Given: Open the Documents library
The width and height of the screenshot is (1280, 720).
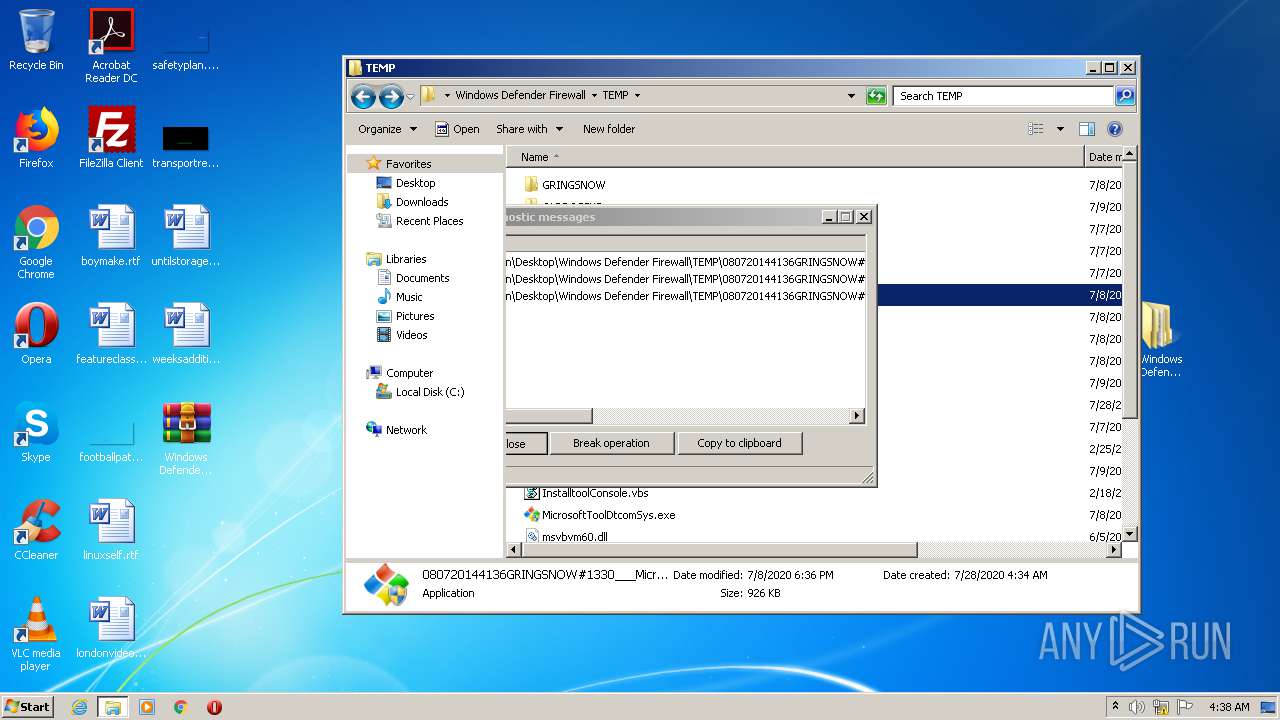Looking at the screenshot, I should pos(422,278).
